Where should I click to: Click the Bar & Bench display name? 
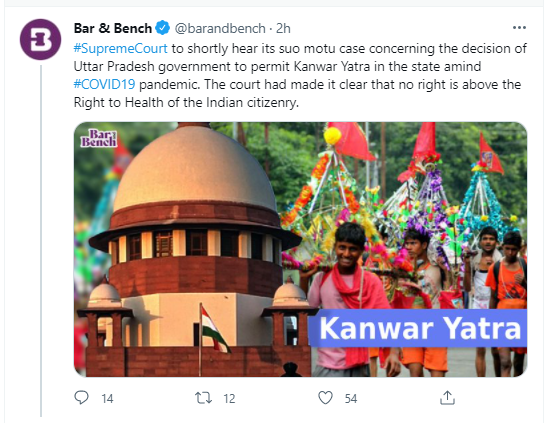click(113, 28)
